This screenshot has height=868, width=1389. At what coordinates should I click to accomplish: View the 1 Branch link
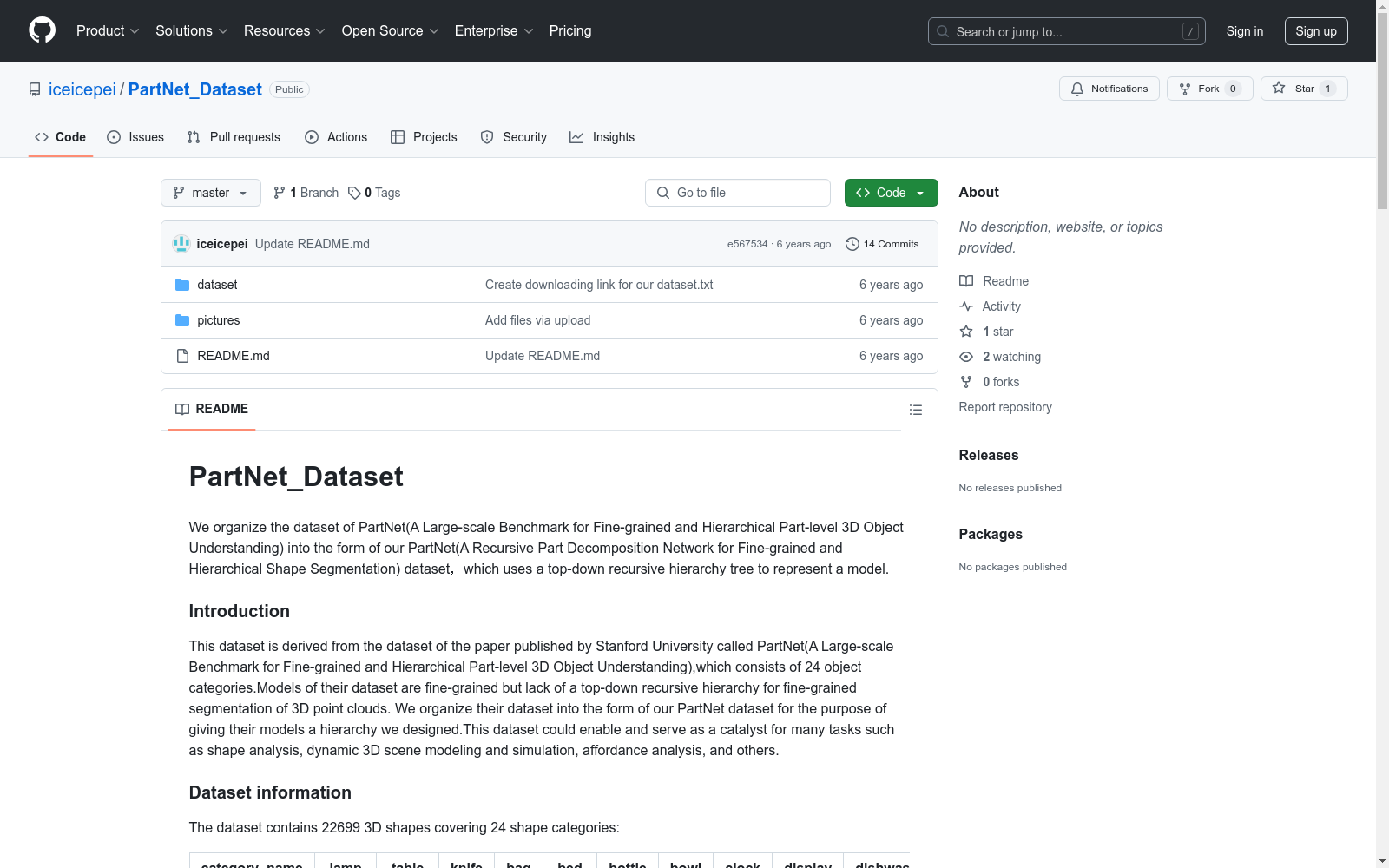(306, 193)
